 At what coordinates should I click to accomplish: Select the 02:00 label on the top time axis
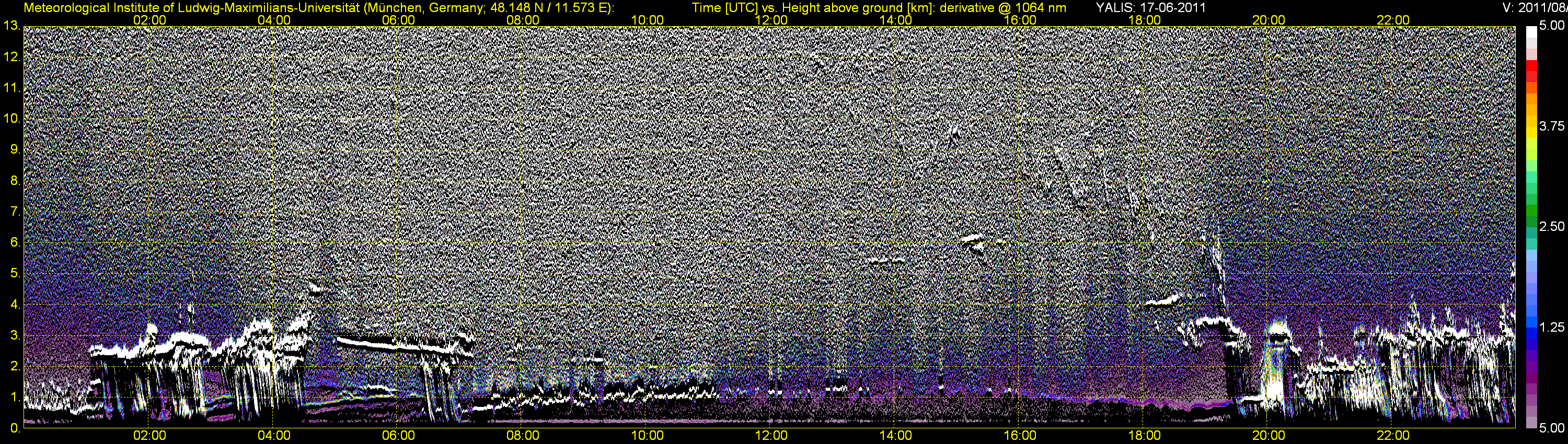149,20
